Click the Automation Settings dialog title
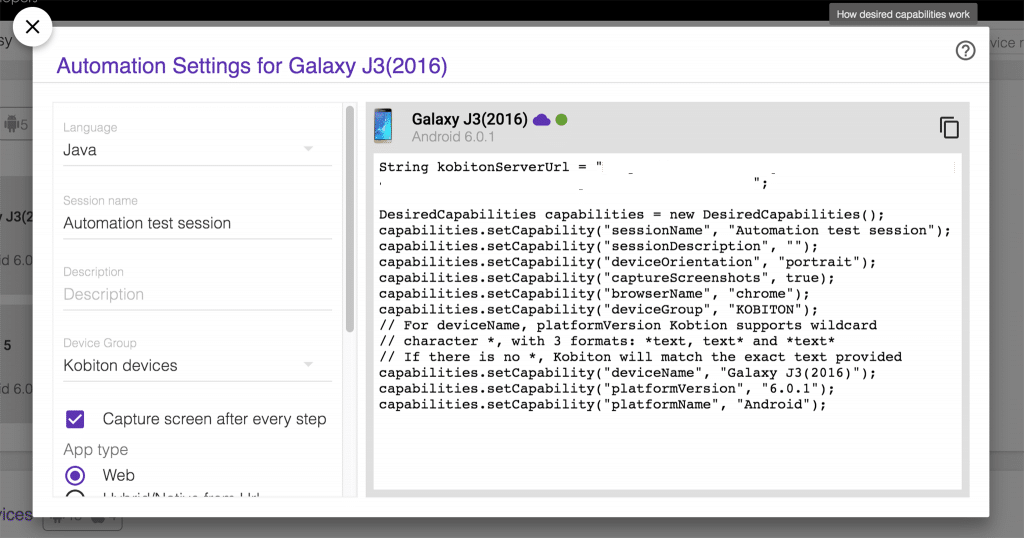The image size is (1024, 538). [x=251, y=66]
